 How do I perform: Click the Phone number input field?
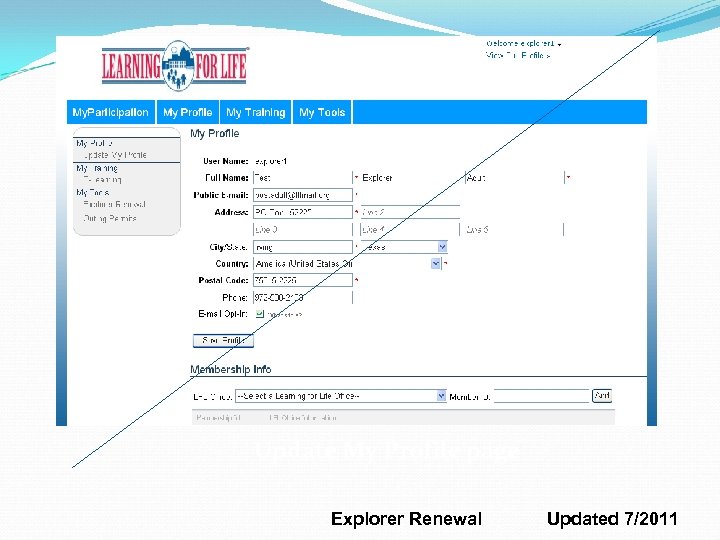[303, 298]
